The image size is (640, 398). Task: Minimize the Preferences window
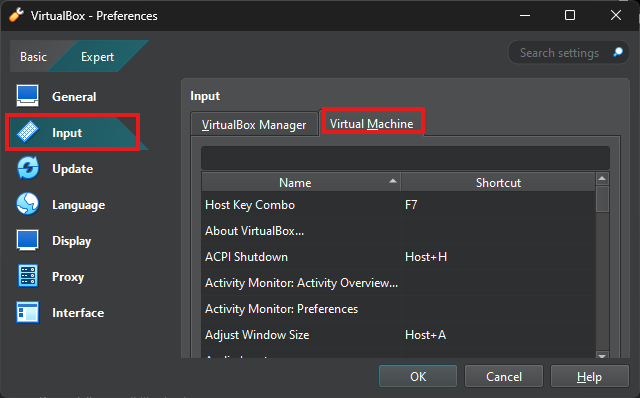click(525, 16)
